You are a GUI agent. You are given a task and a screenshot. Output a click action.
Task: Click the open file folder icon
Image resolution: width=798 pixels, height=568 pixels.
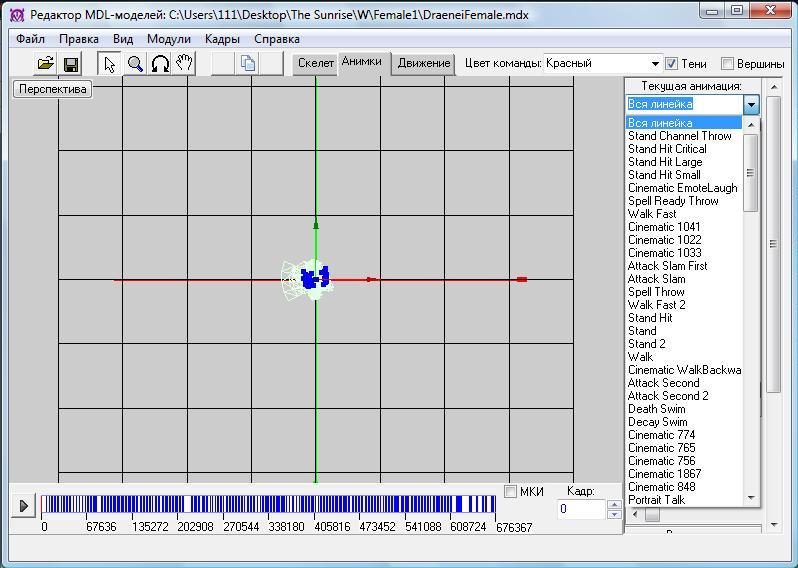click(45, 64)
